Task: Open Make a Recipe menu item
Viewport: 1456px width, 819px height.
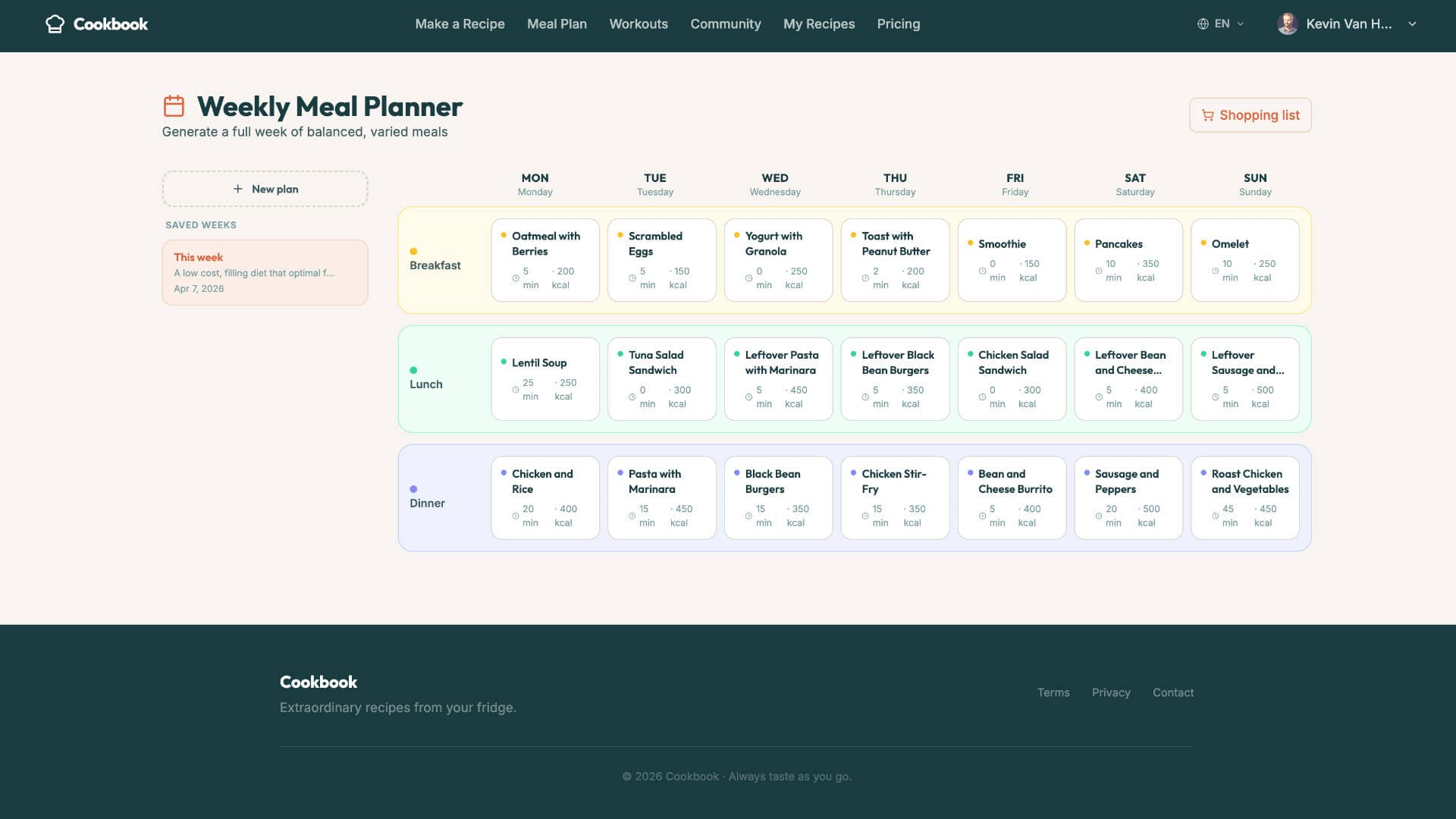Action: coord(460,24)
